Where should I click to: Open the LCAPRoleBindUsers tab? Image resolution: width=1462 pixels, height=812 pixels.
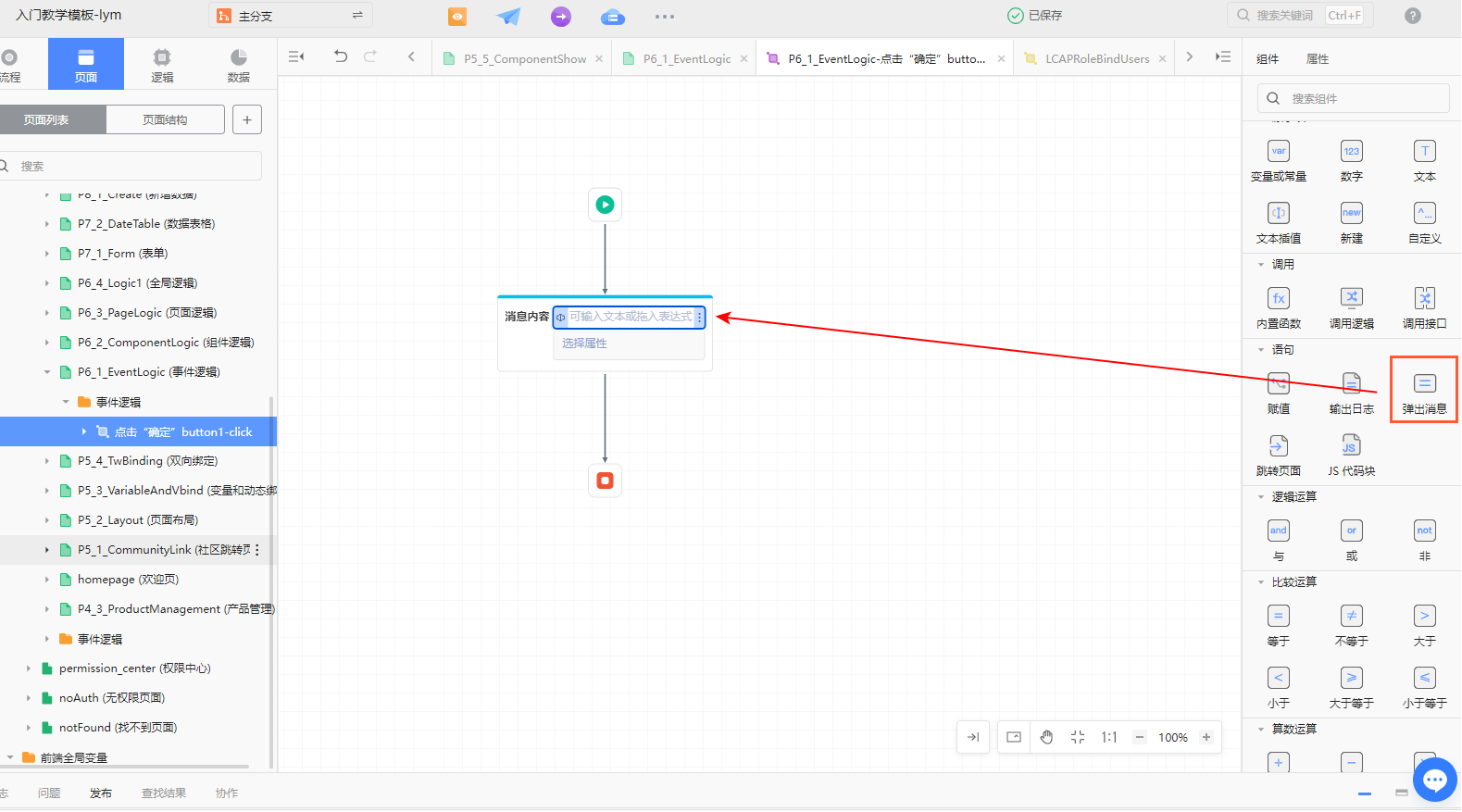pyautogui.click(x=1096, y=59)
